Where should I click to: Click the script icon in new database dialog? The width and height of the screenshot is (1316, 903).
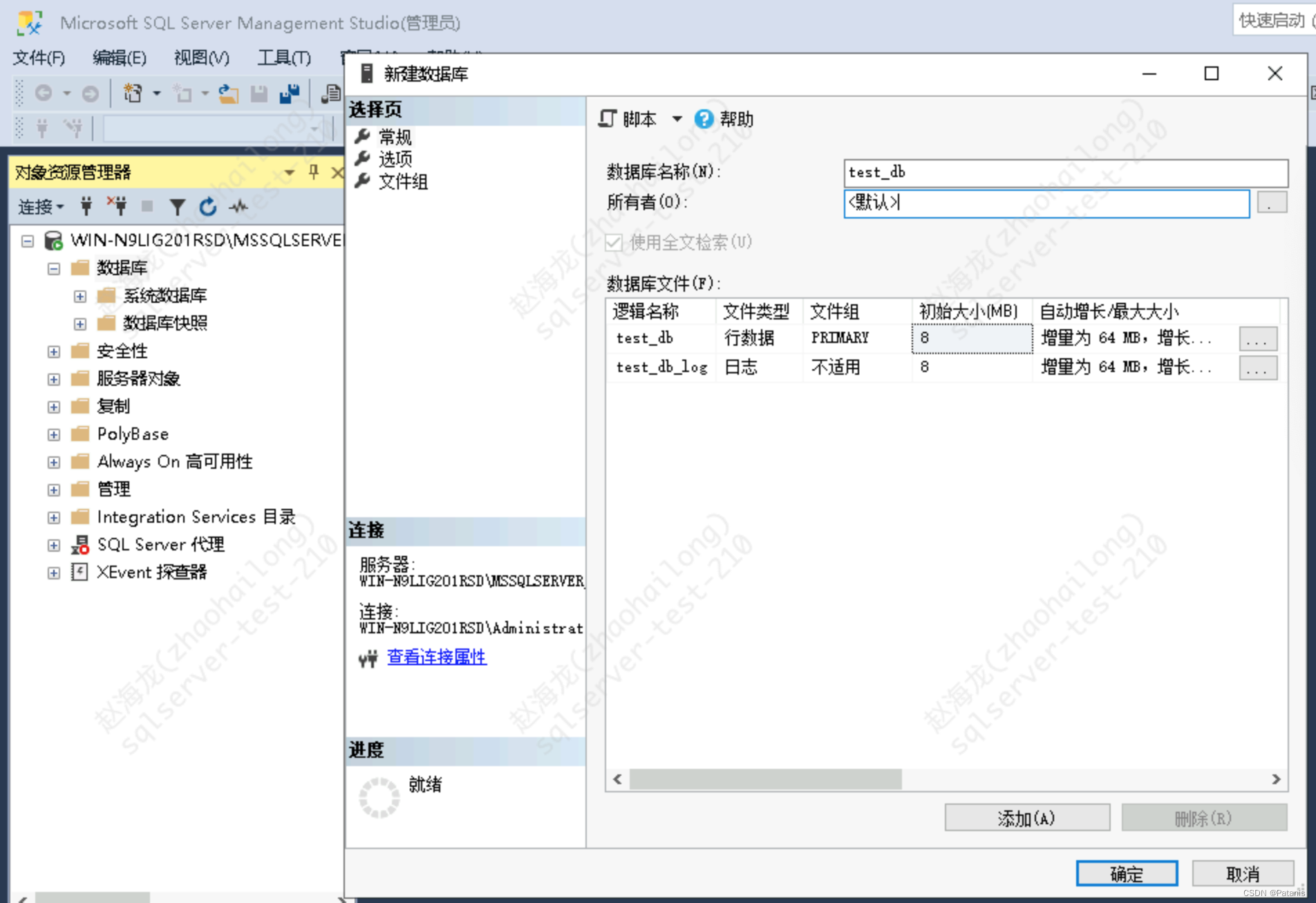(608, 119)
